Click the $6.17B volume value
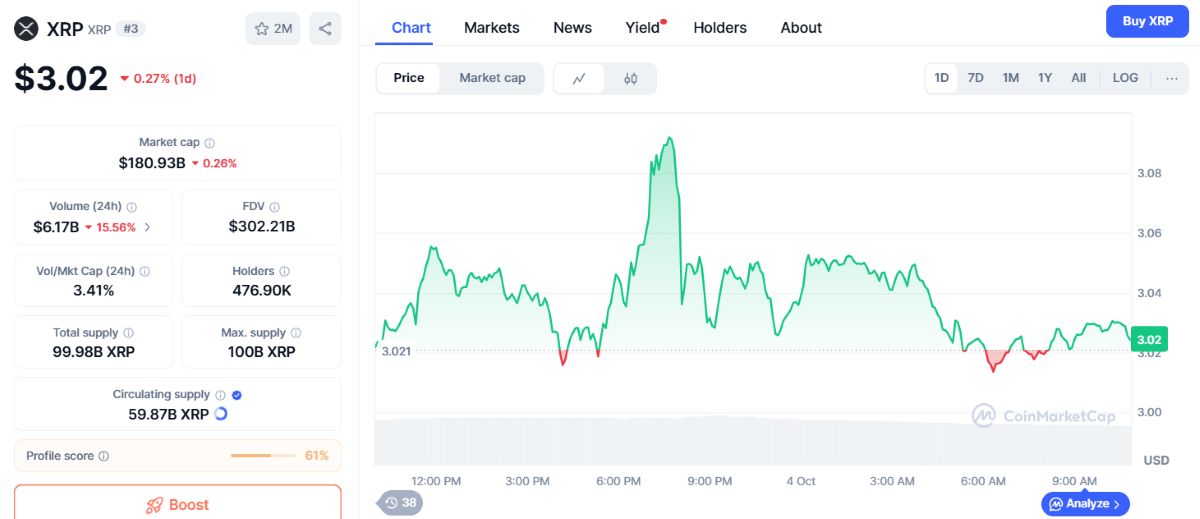This screenshot has width=1200, height=519. (56, 227)
